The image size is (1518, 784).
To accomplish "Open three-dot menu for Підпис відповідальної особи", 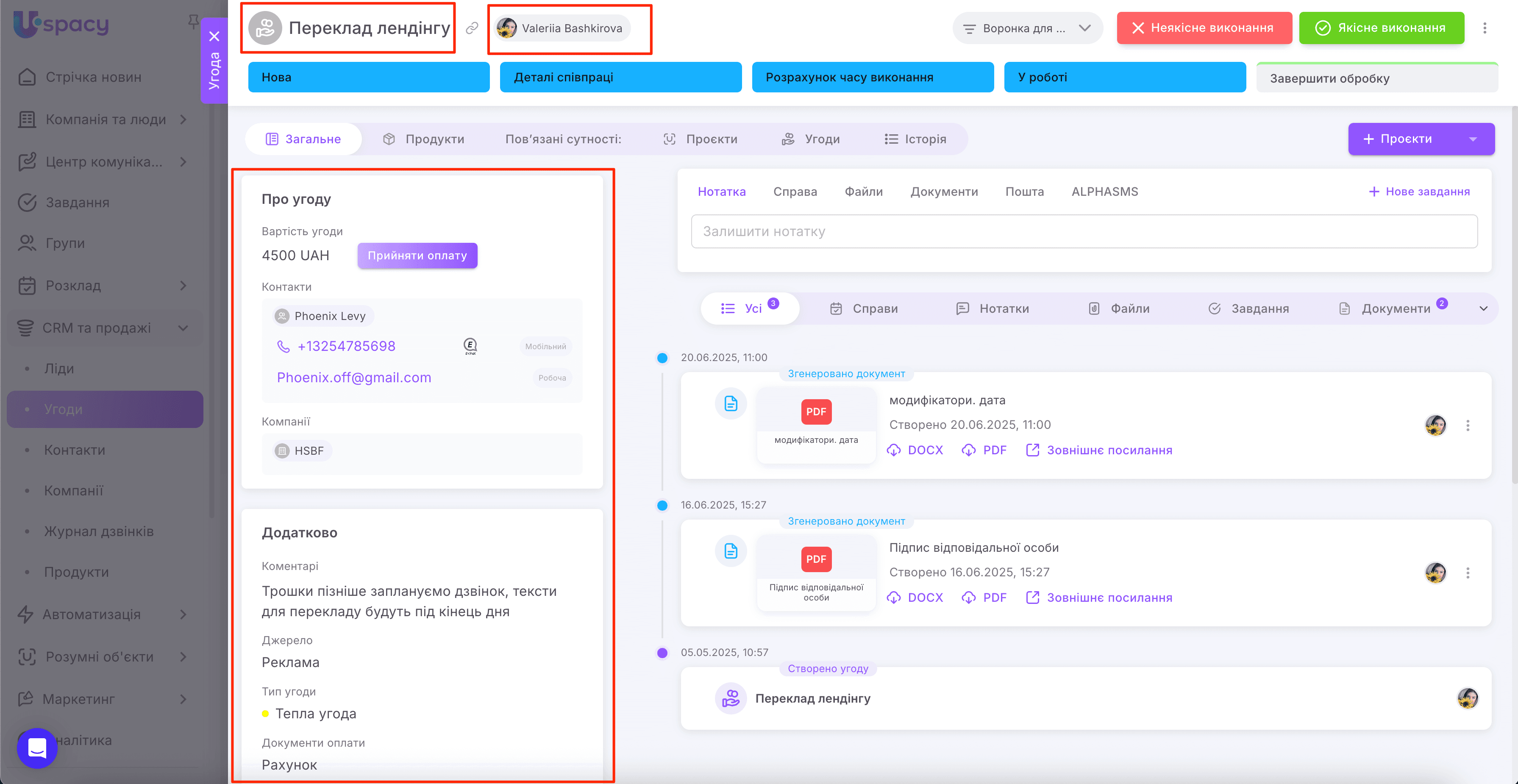I will pos(1467,573).
